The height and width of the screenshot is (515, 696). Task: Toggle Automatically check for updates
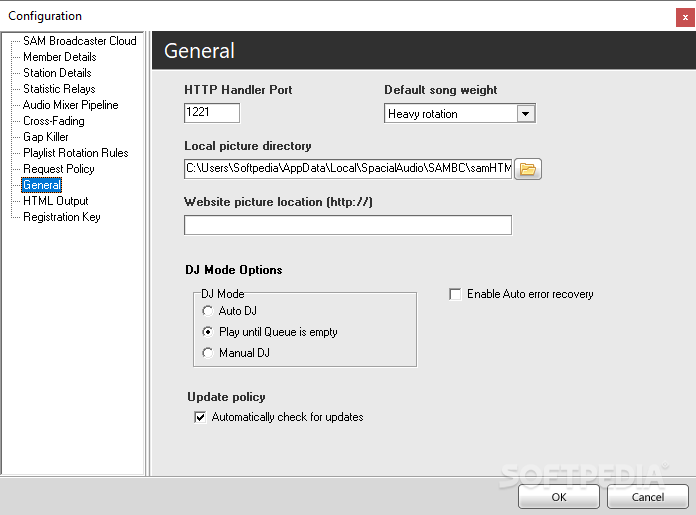[x=200, y=417]
